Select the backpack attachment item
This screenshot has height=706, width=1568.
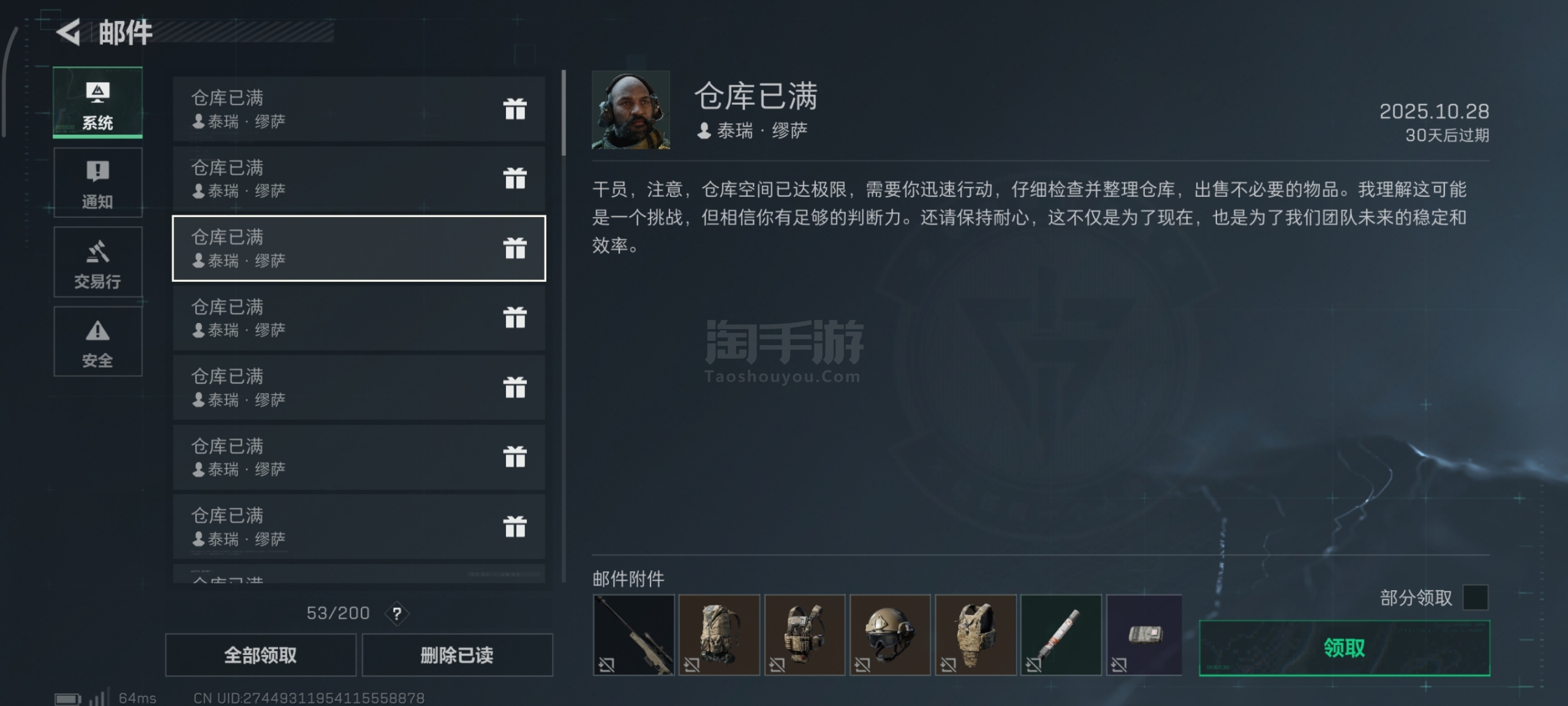coord(719,635)
